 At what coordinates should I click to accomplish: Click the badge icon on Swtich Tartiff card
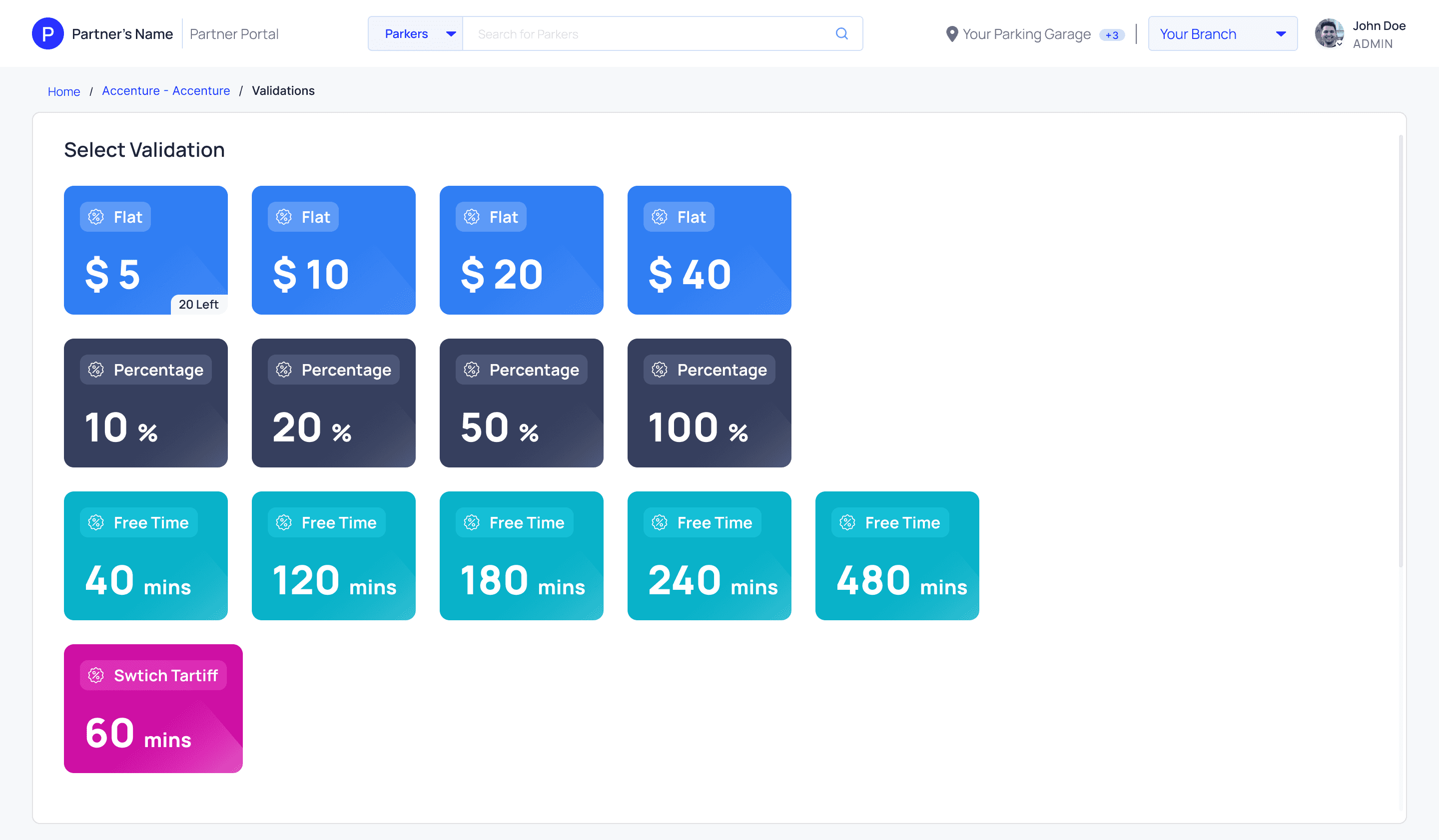[96, 675]
